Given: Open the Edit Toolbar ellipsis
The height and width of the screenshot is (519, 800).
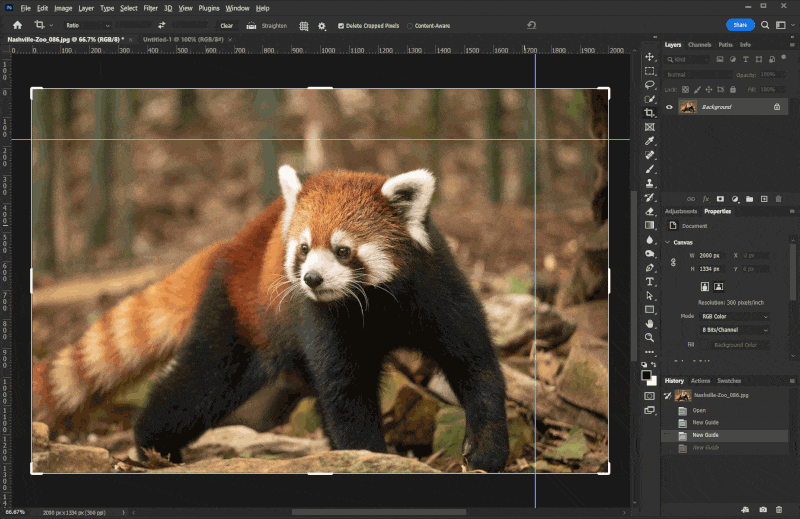Looking at the screenshot, I should click(x=649, y=352).
